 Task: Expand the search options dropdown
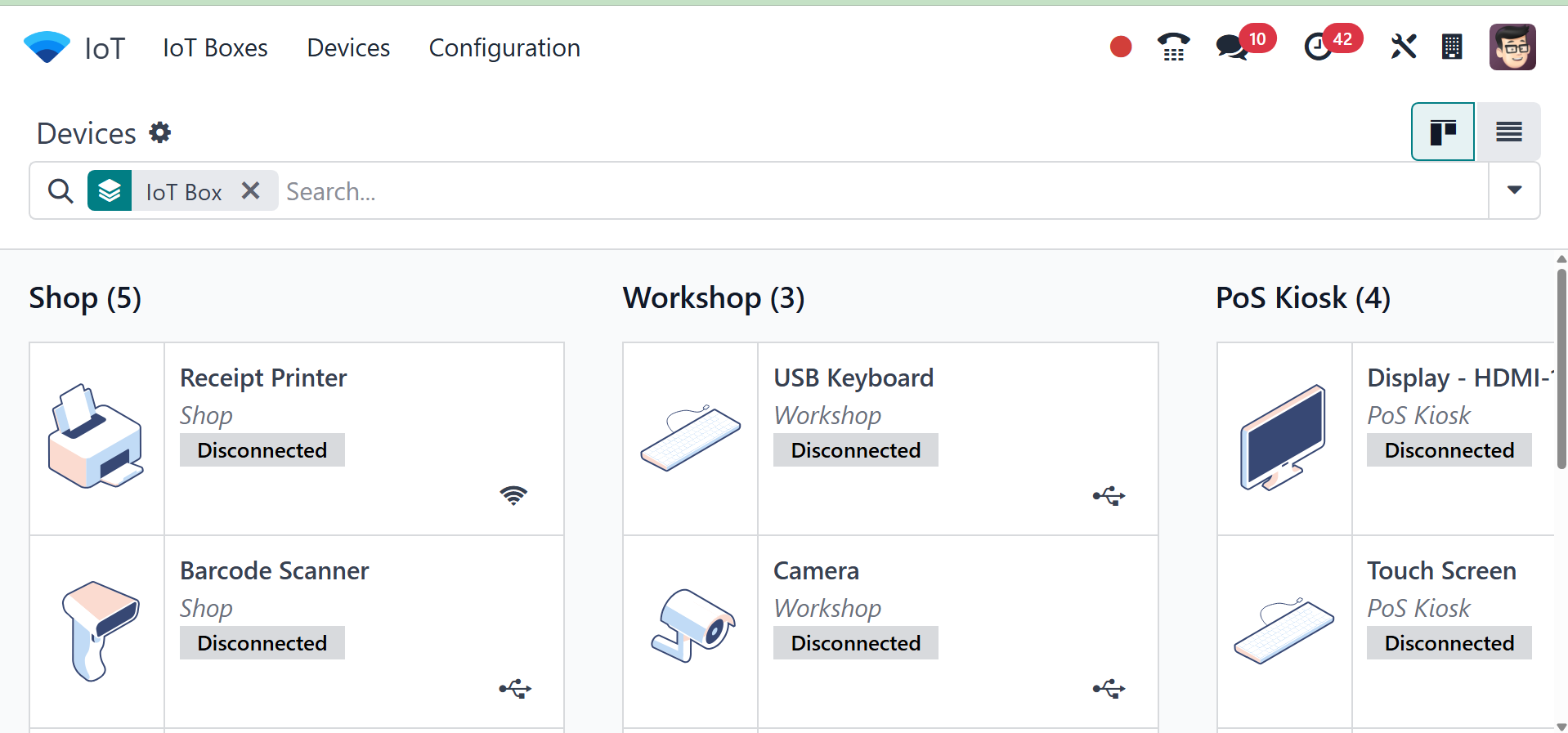click(x=1514, y=190)
